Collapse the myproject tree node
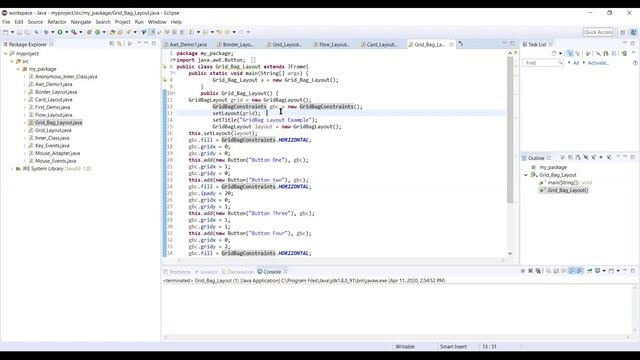Screen dimensions: 640x360 [5, 53]
